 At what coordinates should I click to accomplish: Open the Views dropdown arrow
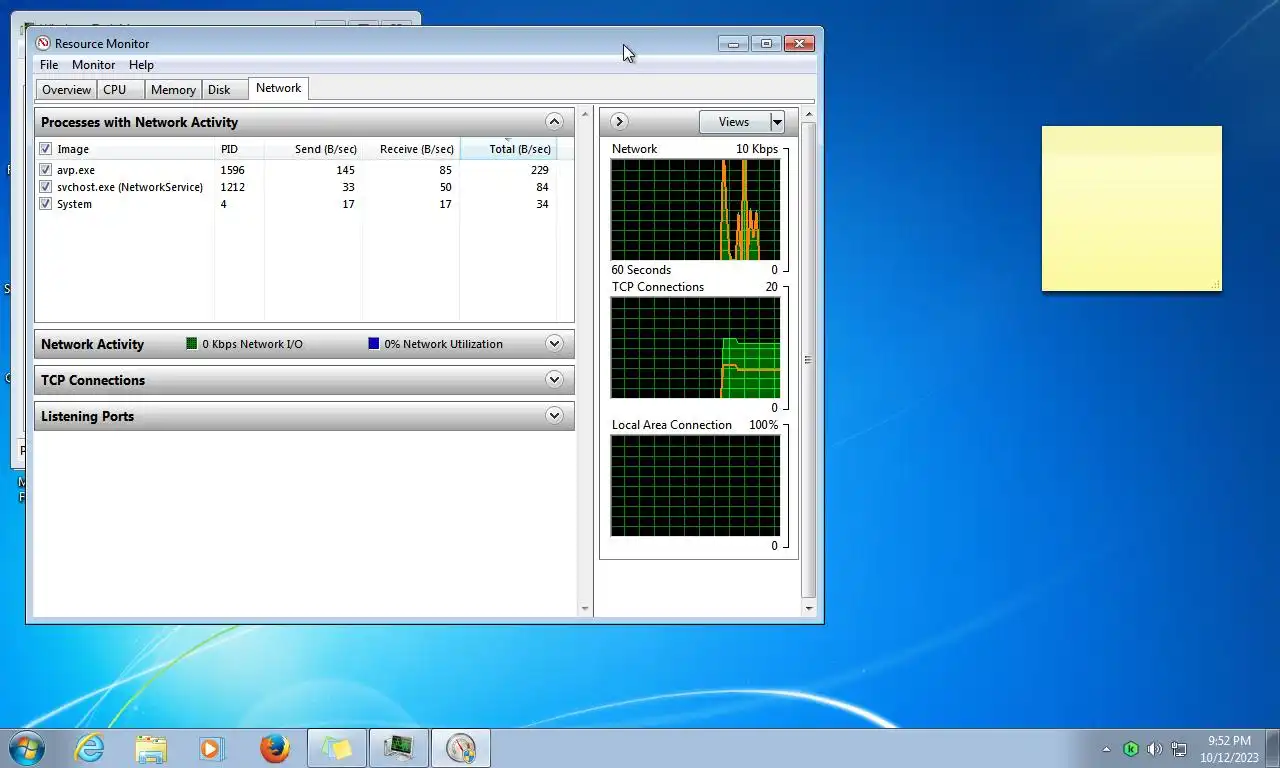click(x=777, y=122)
